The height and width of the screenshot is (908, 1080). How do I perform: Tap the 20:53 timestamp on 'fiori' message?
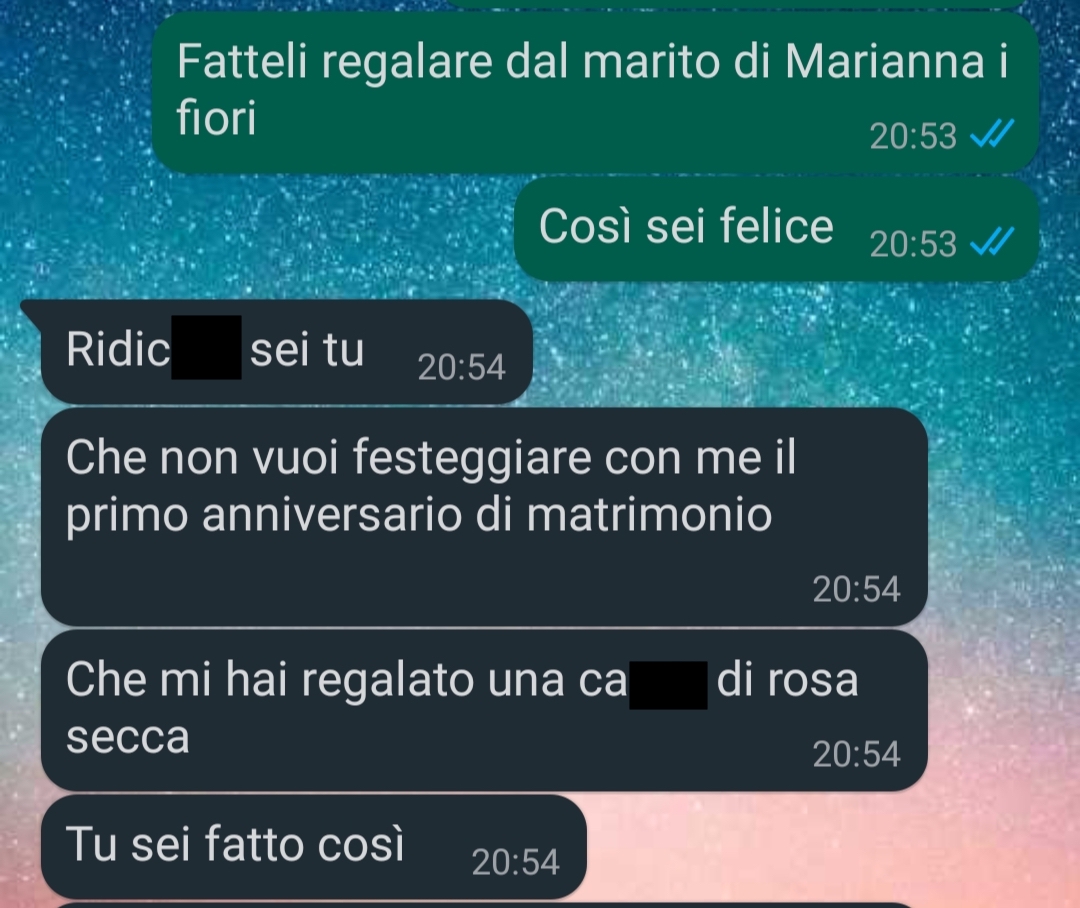pos(913,136)
